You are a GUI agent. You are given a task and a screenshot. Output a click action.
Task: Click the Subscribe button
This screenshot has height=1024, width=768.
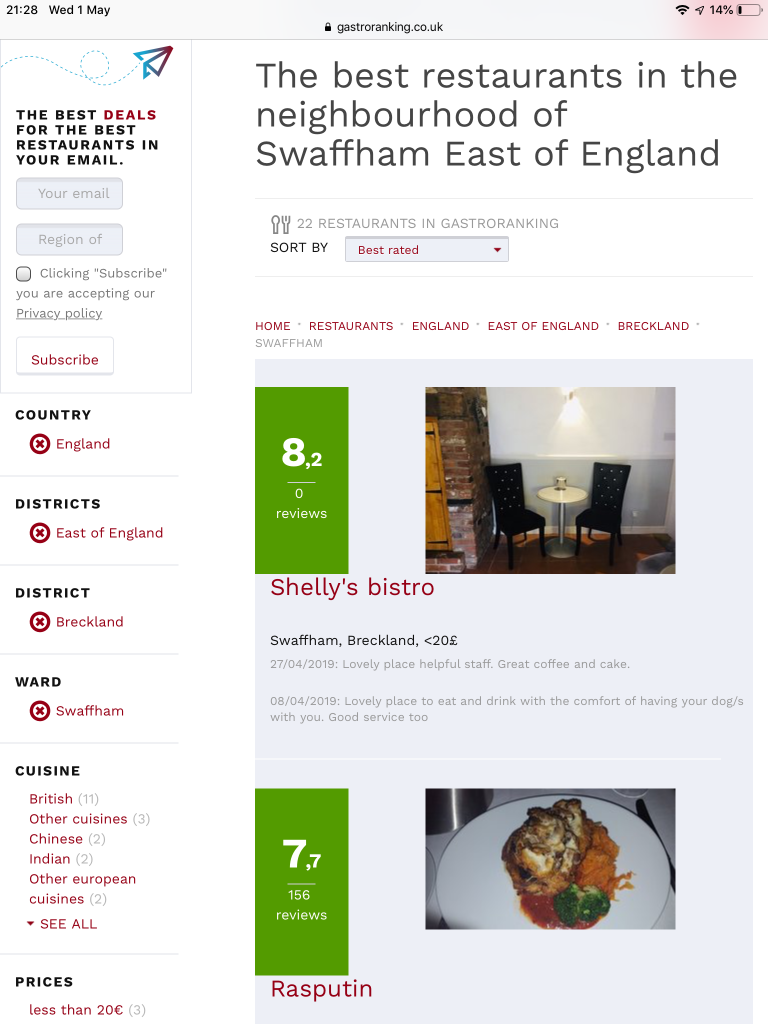tap(65, 357)
